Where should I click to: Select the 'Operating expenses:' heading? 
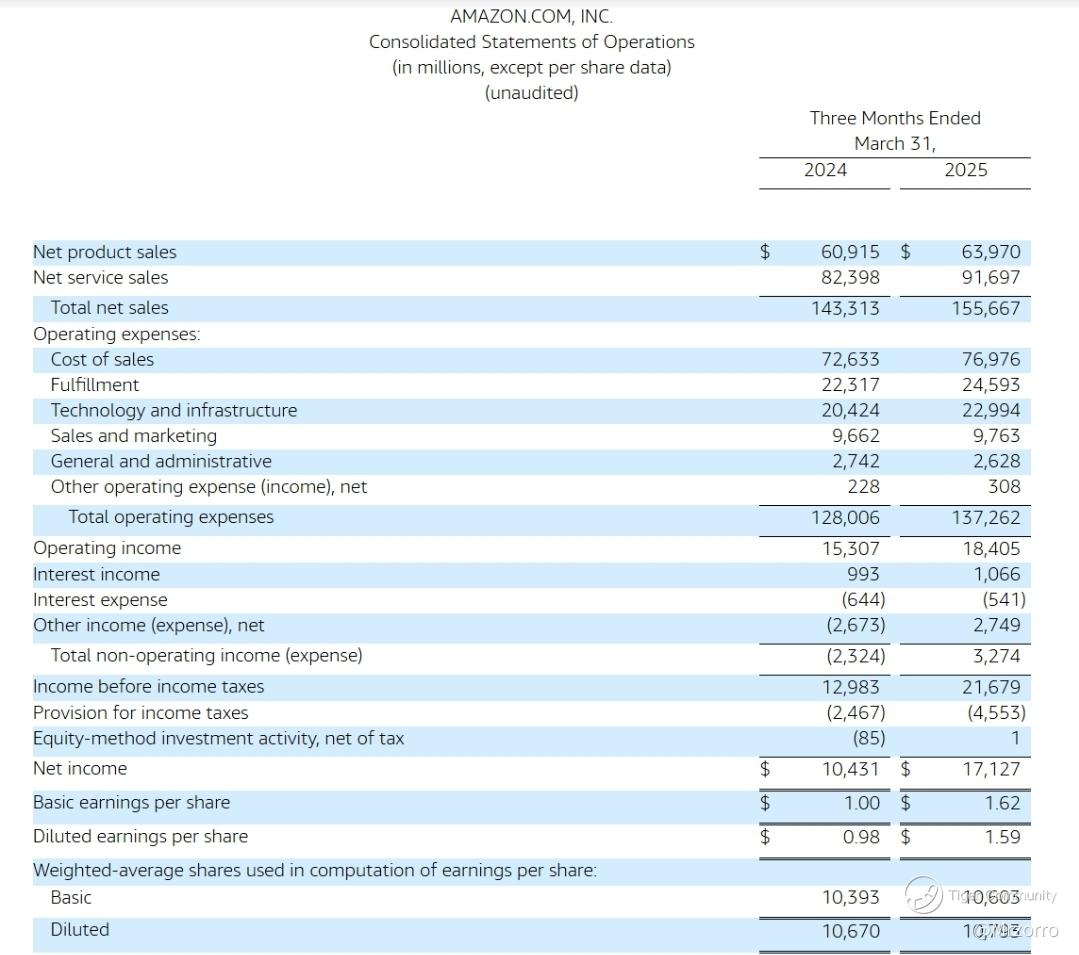coord(117,334)
